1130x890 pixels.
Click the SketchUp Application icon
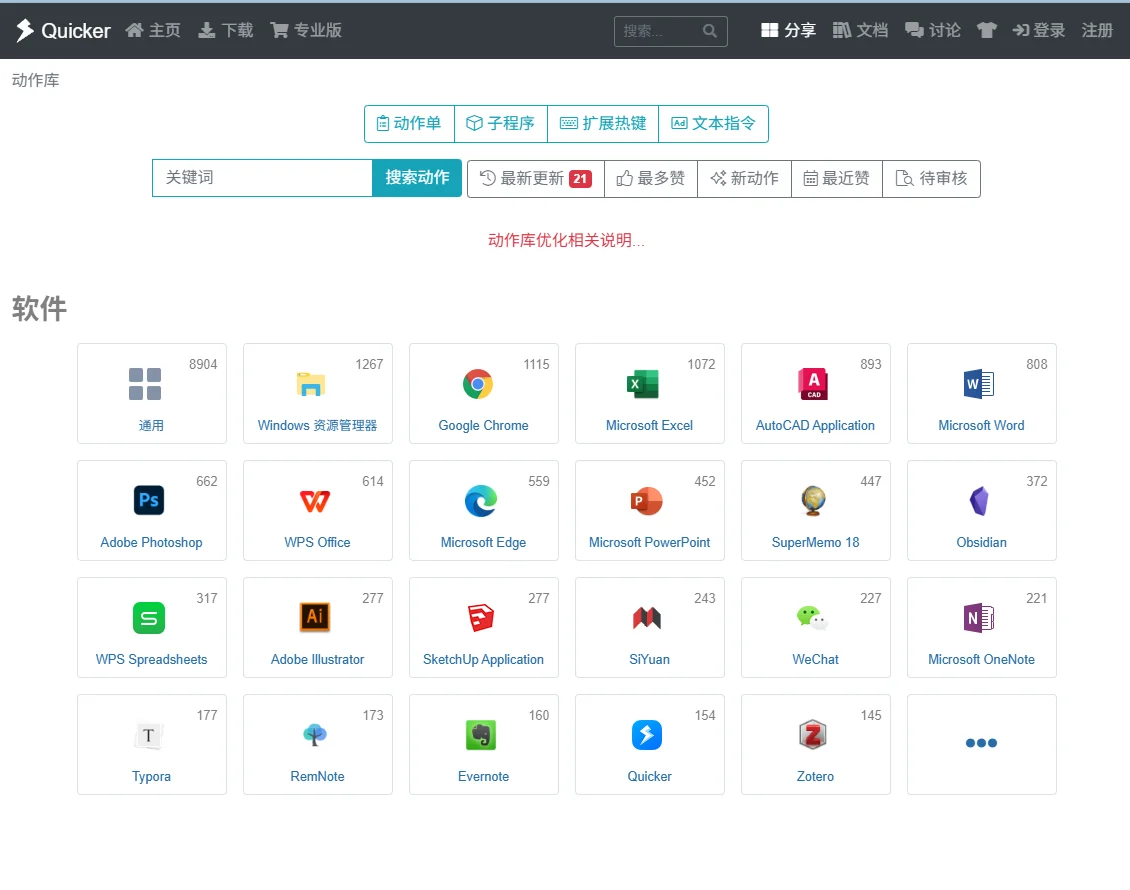(x=481, y=618)
